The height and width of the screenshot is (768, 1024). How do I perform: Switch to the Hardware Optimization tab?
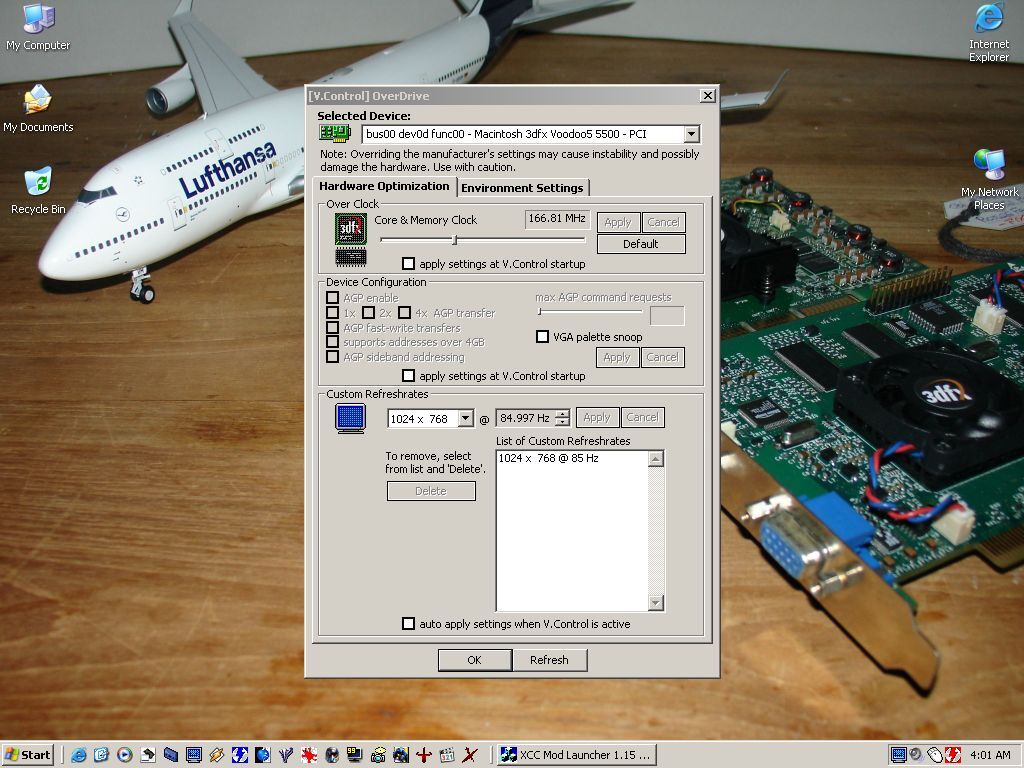(384, 186)
